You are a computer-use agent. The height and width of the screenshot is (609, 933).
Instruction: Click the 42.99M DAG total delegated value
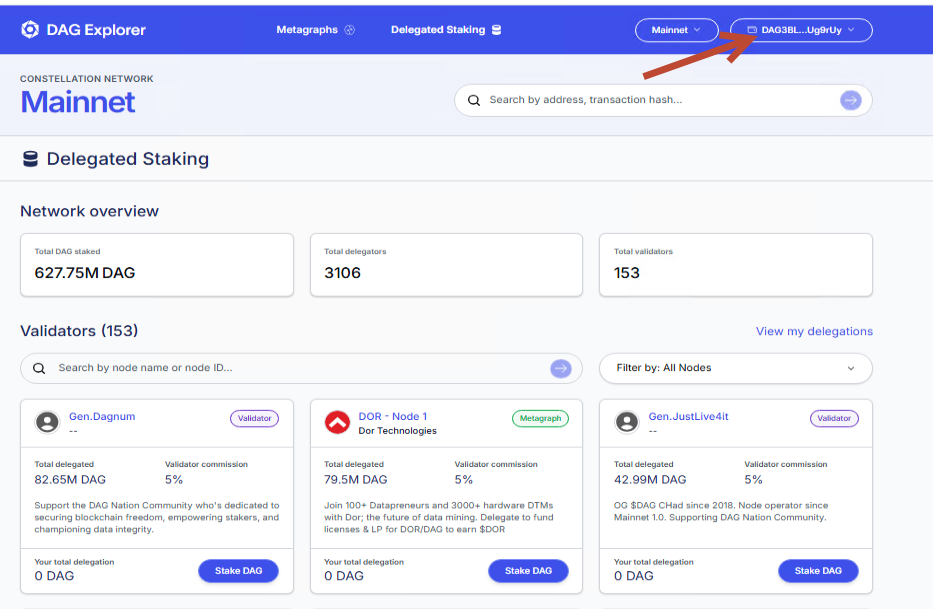point(650,480)
